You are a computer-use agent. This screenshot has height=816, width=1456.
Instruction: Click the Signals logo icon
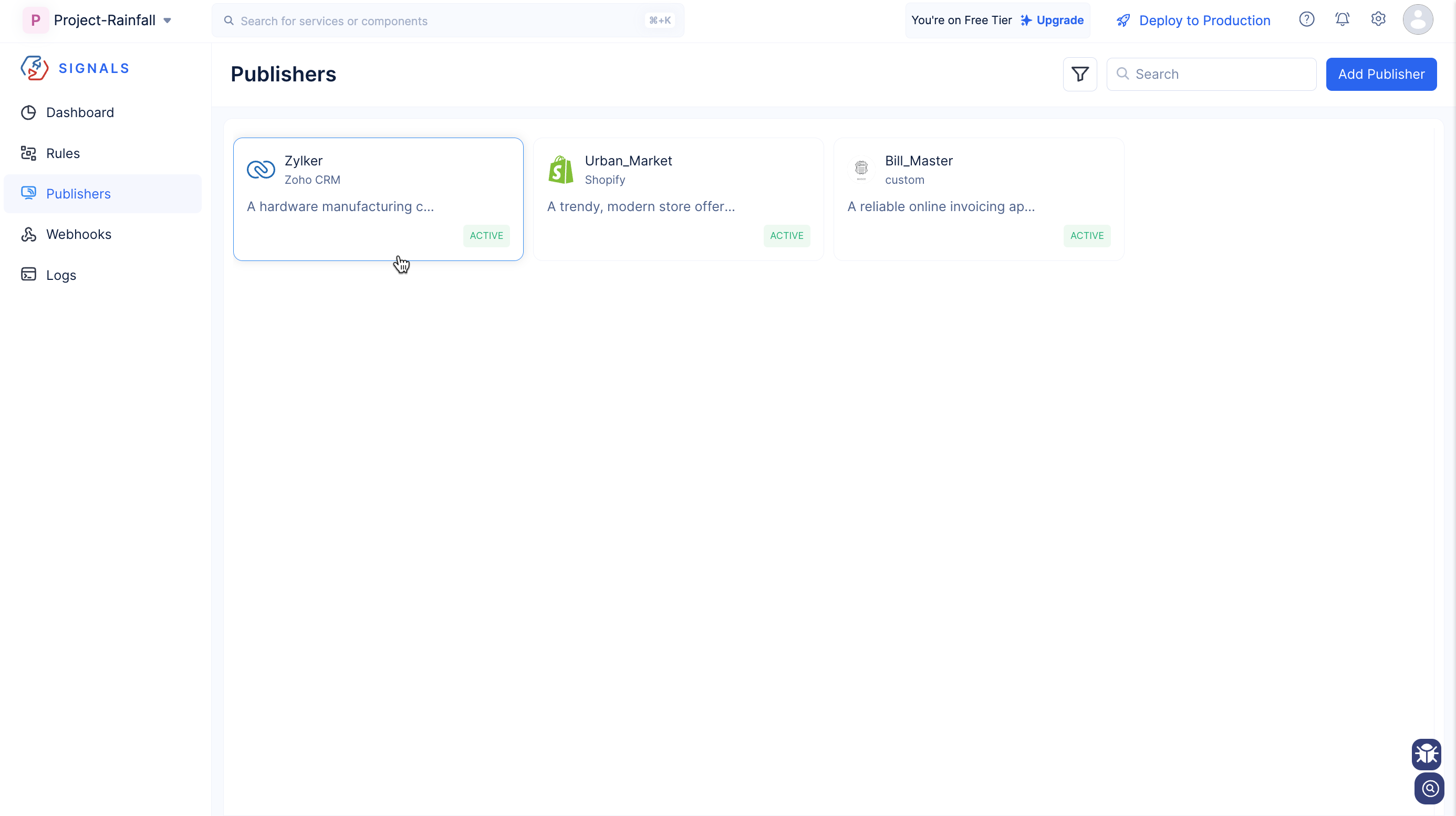pos(35,68)
